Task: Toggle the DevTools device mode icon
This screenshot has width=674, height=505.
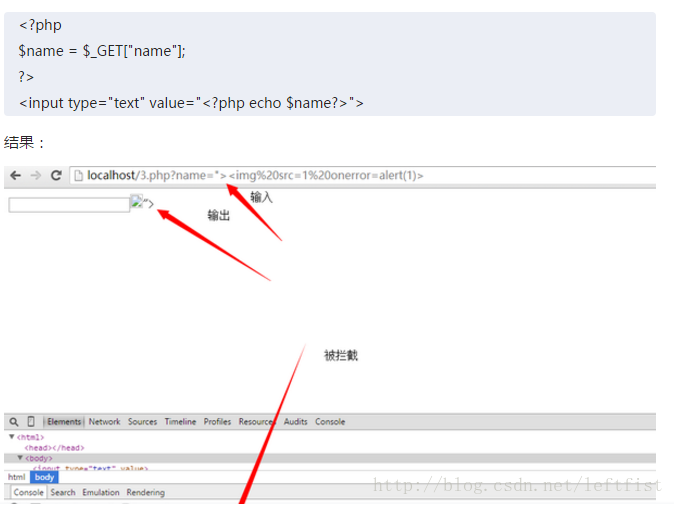Action: tap(31, 422)
